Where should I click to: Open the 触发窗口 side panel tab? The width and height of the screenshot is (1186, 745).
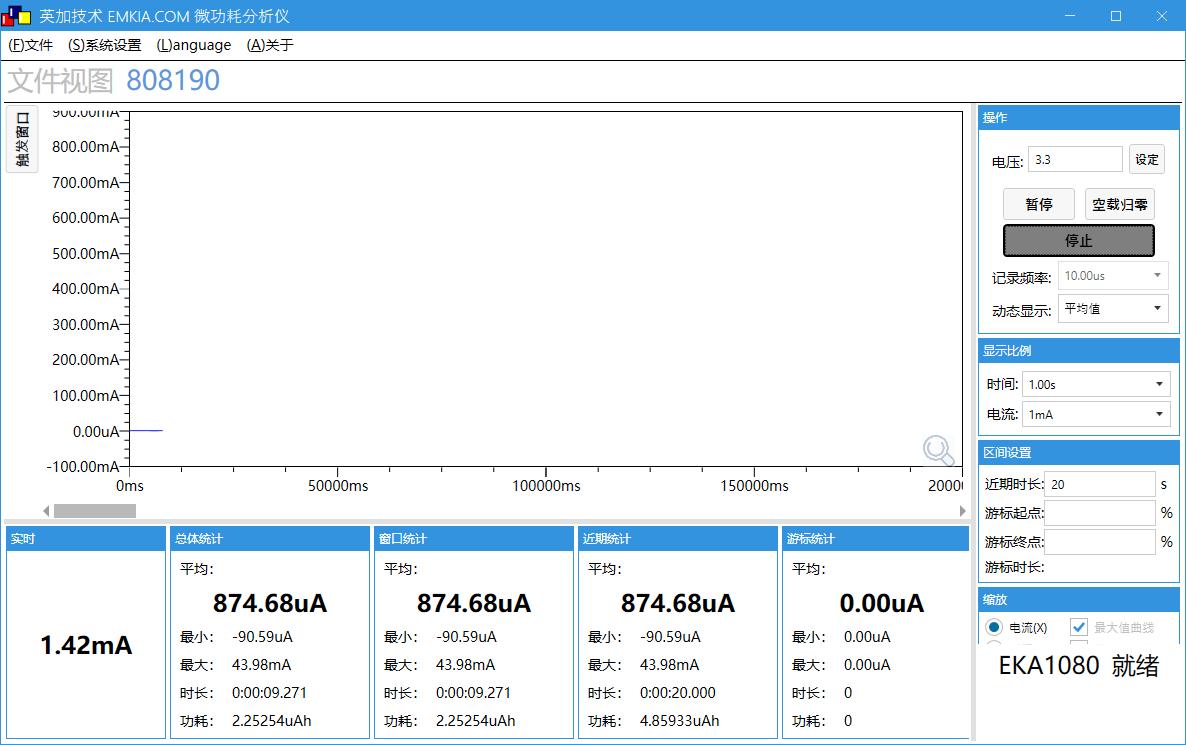click(x=22, y=139)
